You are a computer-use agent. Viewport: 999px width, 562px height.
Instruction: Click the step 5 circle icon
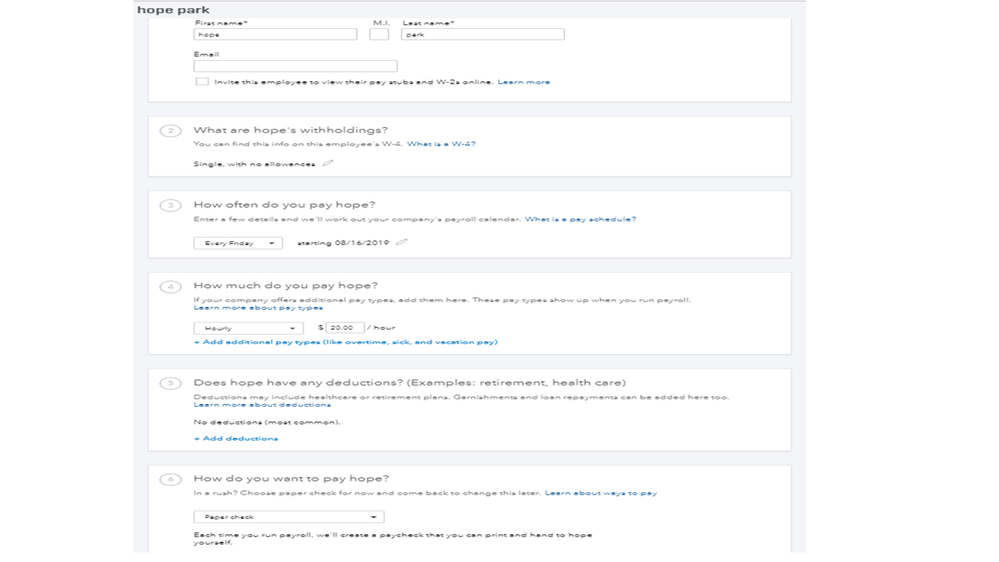tap(171, 383)
